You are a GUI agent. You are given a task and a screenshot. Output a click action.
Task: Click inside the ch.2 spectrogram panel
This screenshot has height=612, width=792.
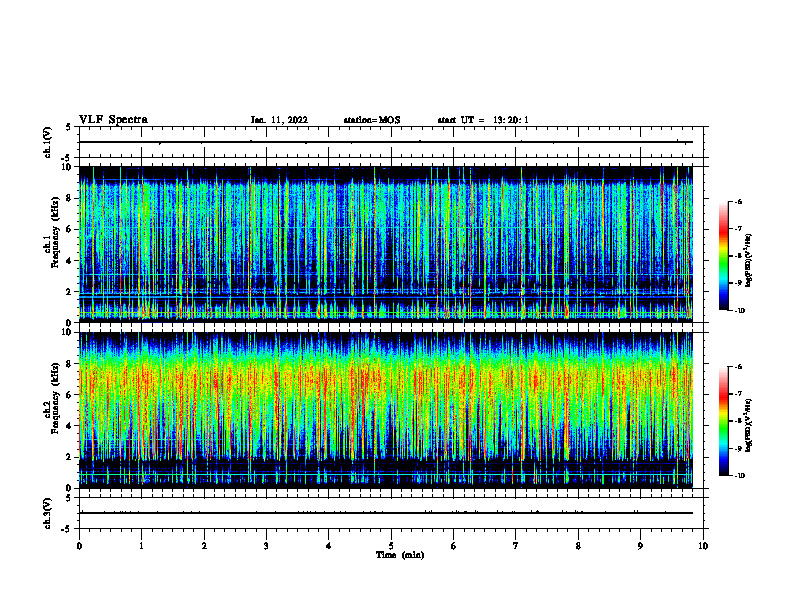pyautogui.click(x=386, y=410)
